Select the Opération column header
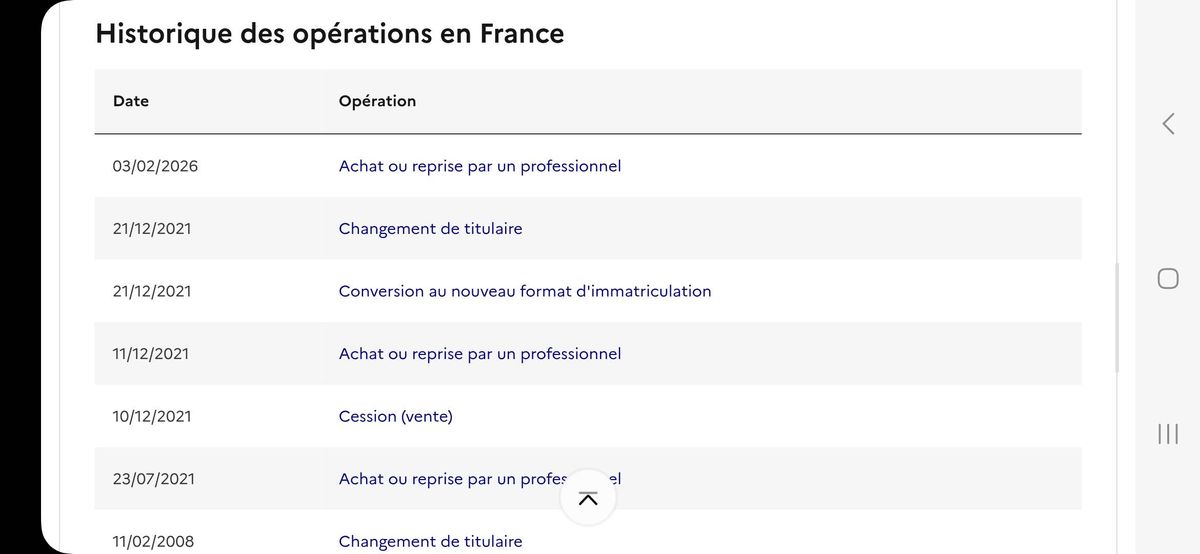This screenshot has height=554, width=1200. click(x=377, y=101)
